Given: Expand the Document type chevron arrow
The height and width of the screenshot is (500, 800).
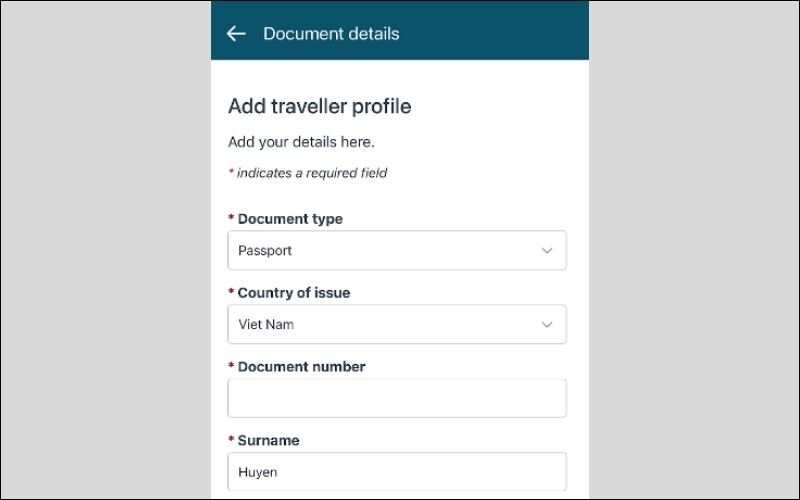Looking at the screenshot, I should pyautogui.click(x=547, y=251).
